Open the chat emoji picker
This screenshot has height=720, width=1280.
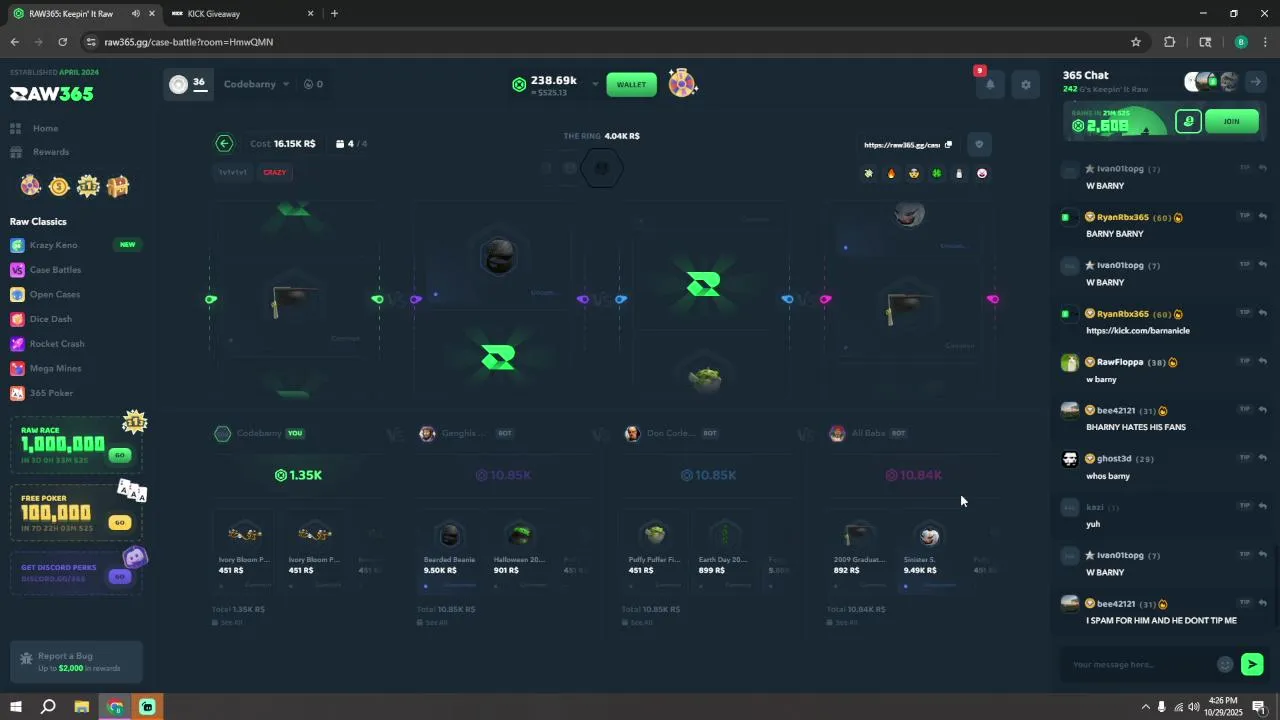[1225, 664]
